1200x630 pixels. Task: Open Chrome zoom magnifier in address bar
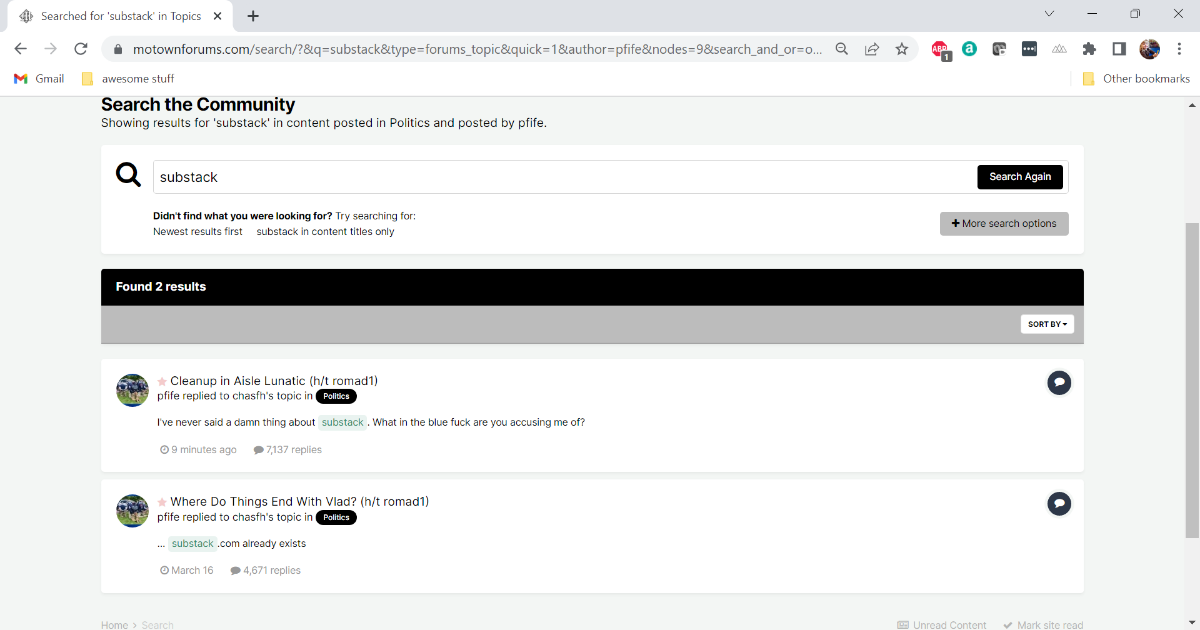(x=842, y=48)
